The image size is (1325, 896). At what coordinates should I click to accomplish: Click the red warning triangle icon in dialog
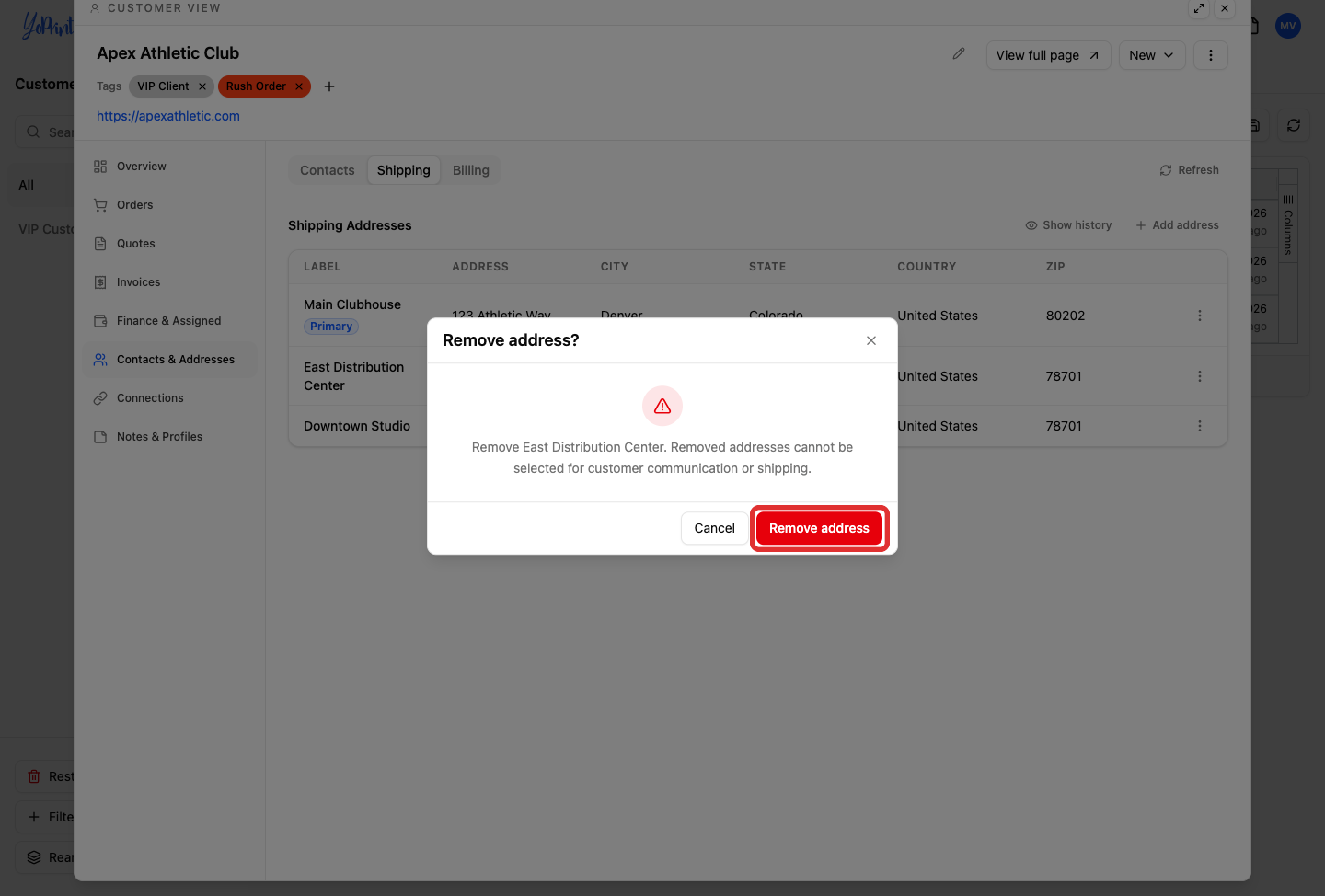point(662,406)
